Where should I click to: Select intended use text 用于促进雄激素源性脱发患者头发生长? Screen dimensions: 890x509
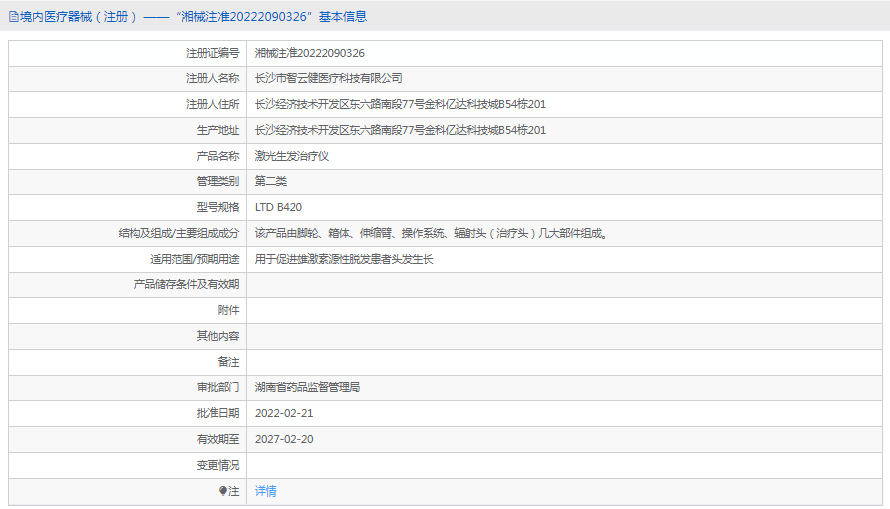(x=344, y=259)
